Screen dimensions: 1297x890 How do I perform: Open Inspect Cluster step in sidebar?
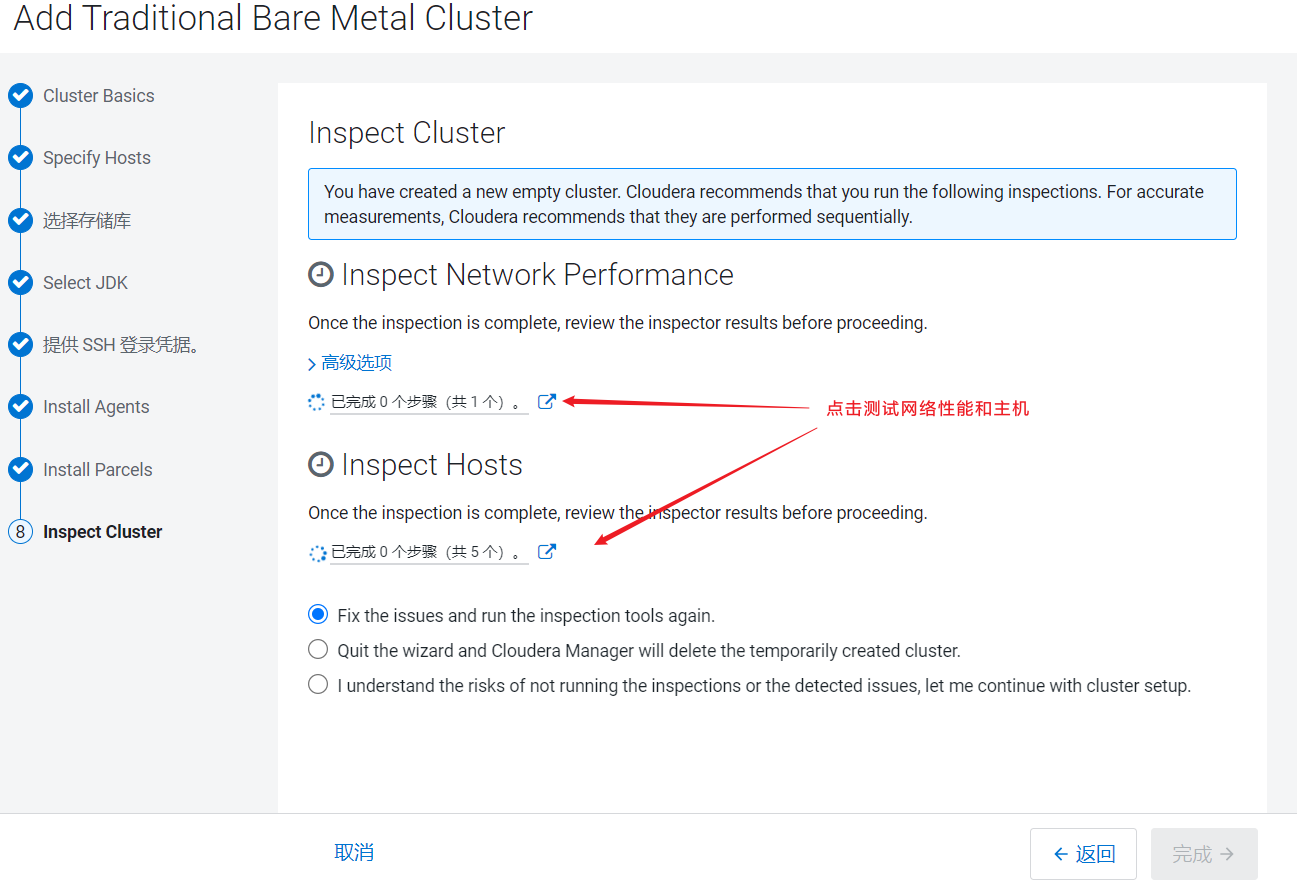(x=102, y=532)
